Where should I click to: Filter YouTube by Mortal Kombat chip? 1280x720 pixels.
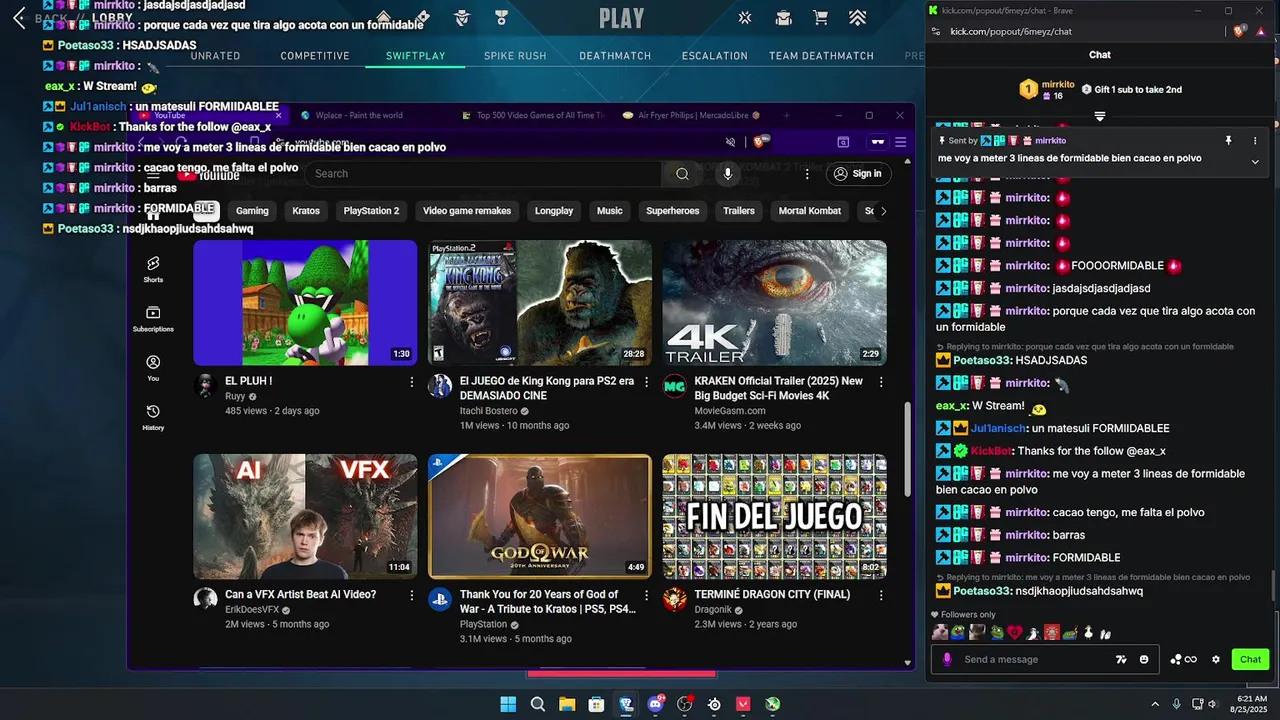[810, 211]
